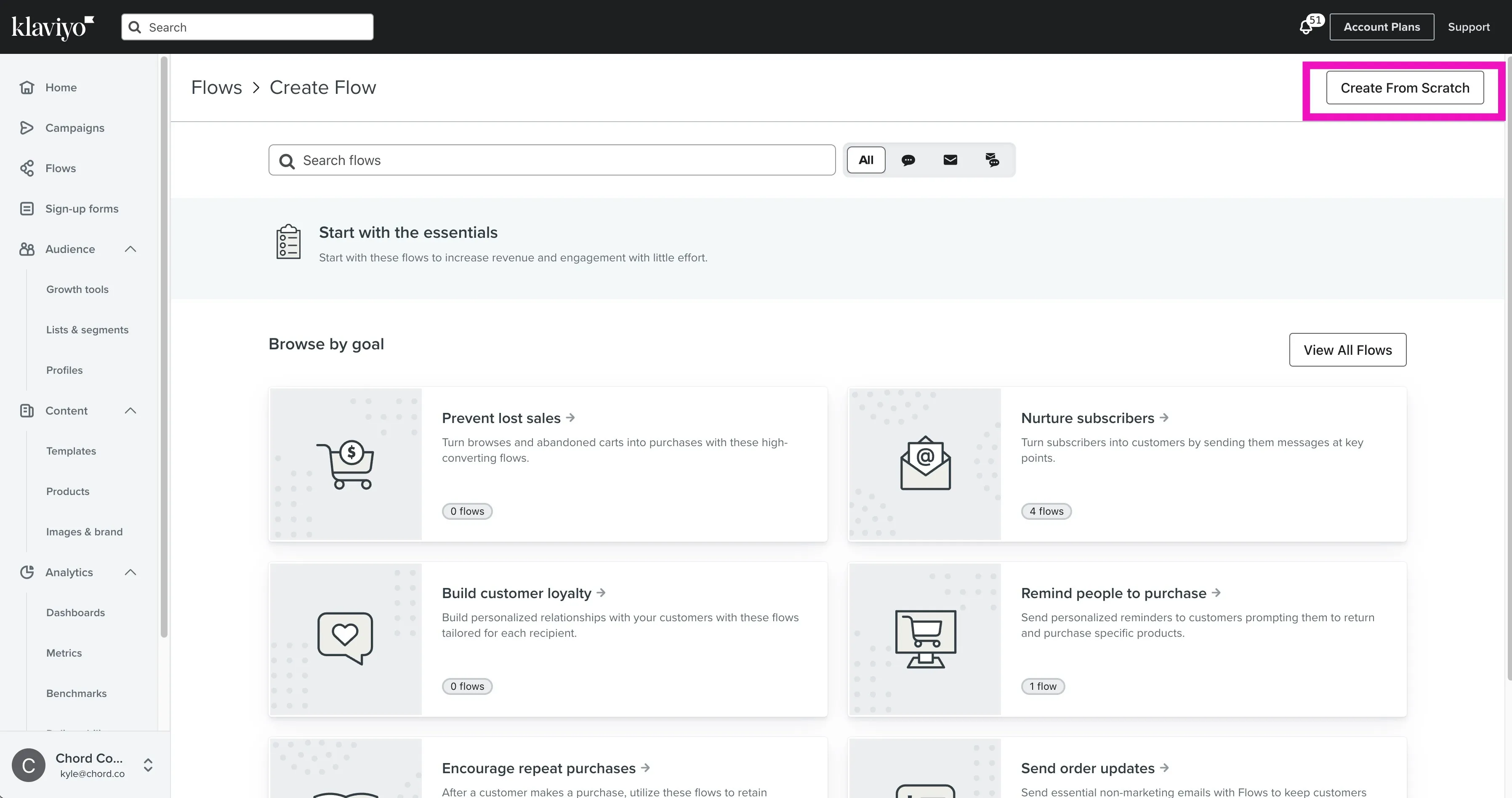Filter flows by email envelope icon

click(950, 160)
